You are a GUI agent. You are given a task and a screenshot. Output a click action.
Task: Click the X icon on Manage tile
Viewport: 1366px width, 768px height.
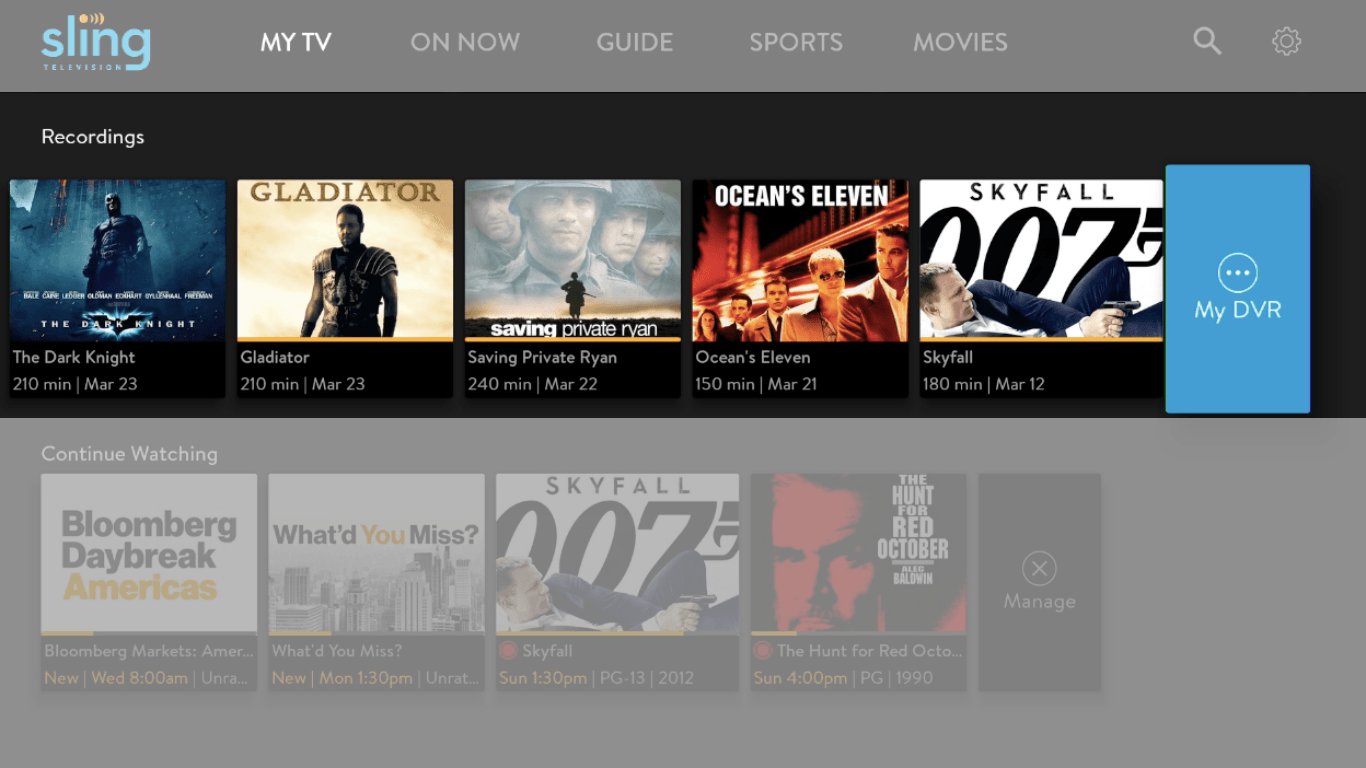(x=1039, y=569)
